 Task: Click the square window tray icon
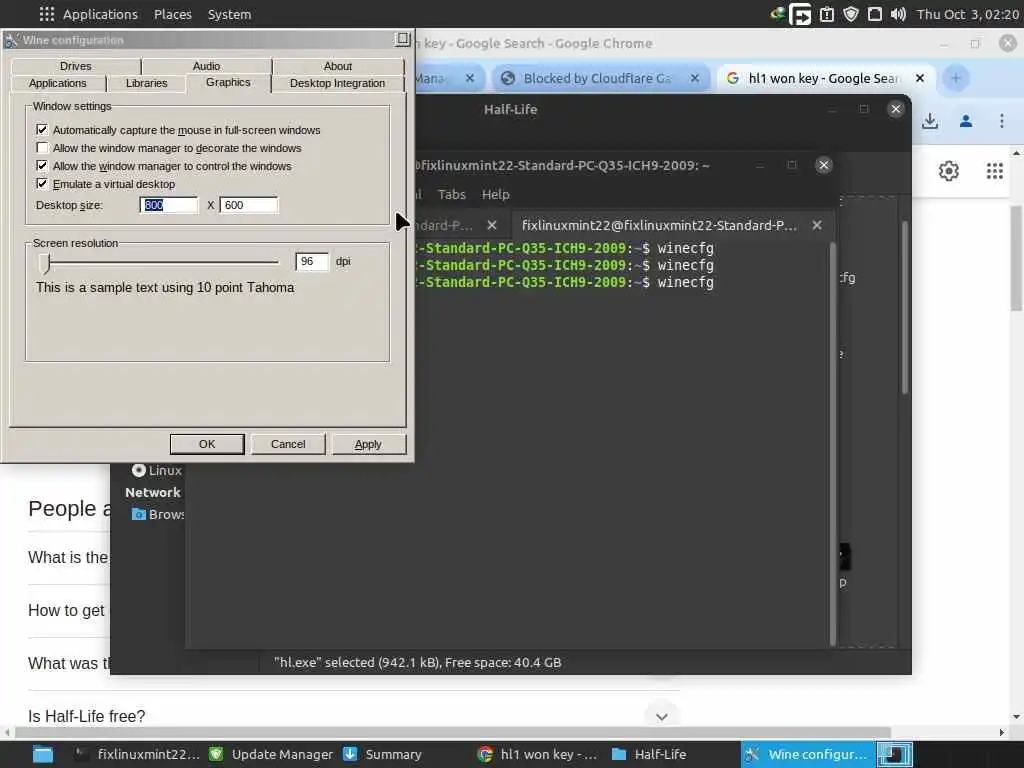874,14
